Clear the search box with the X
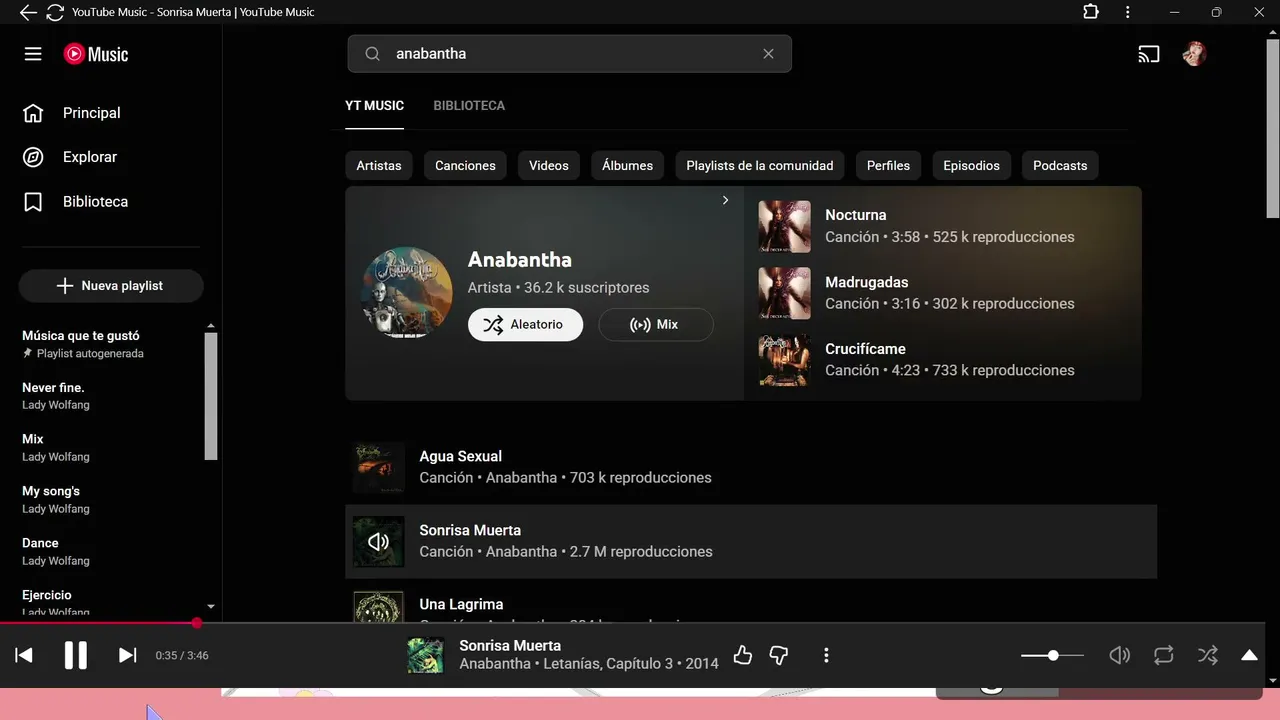 click(x=768, y=54)
